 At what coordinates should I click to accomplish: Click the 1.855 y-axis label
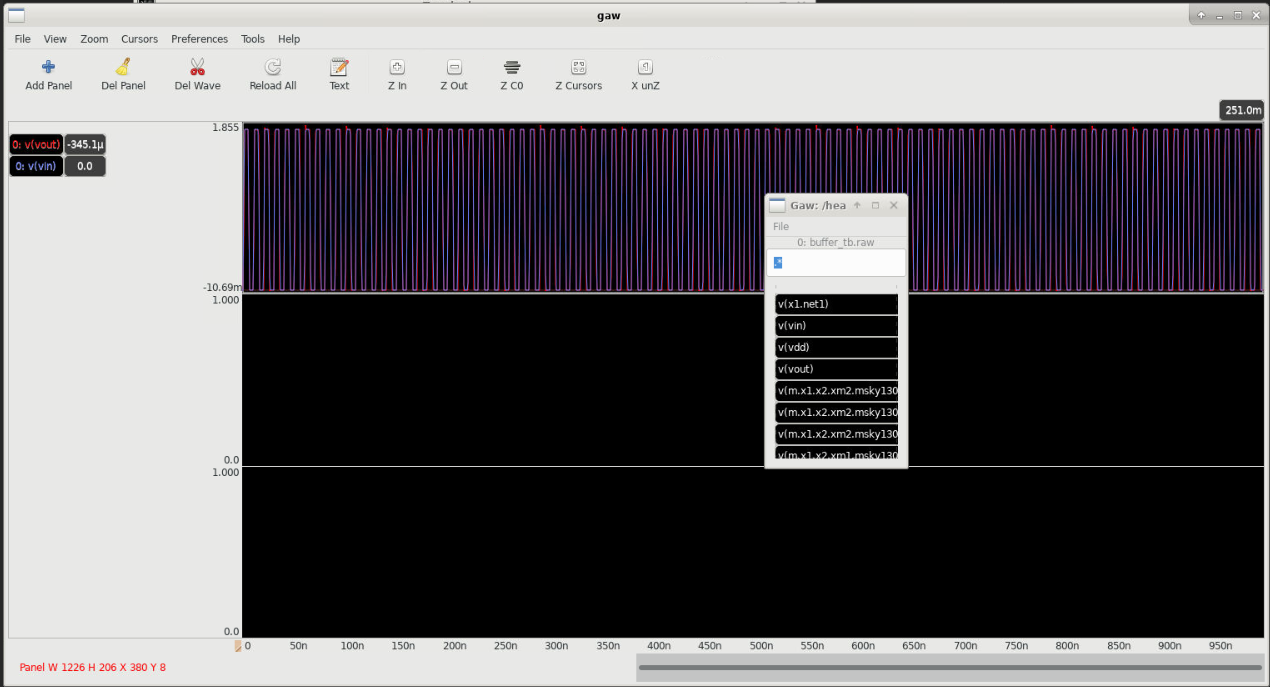[225, 128]
